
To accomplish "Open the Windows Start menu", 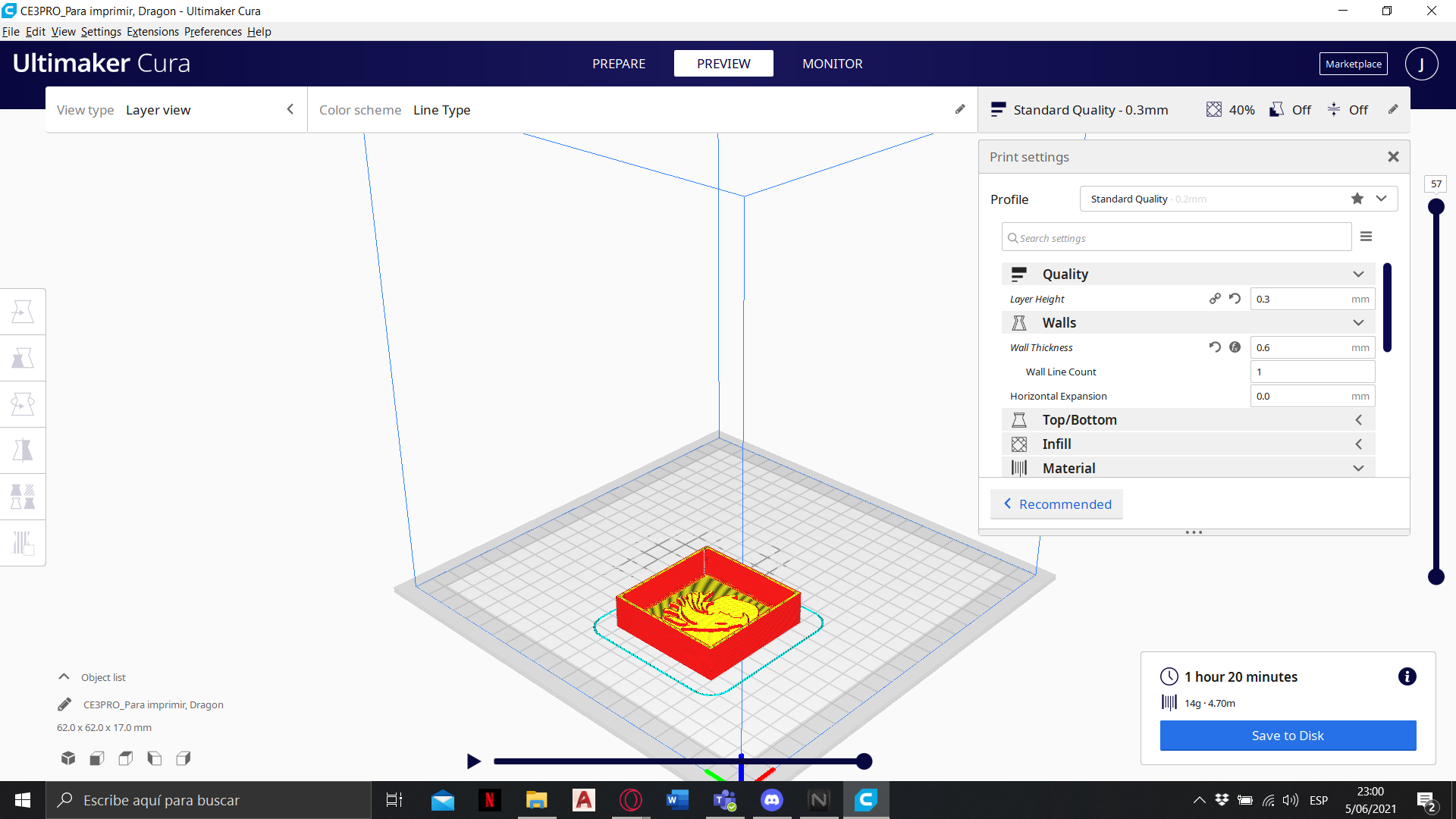I will (23, 800).
